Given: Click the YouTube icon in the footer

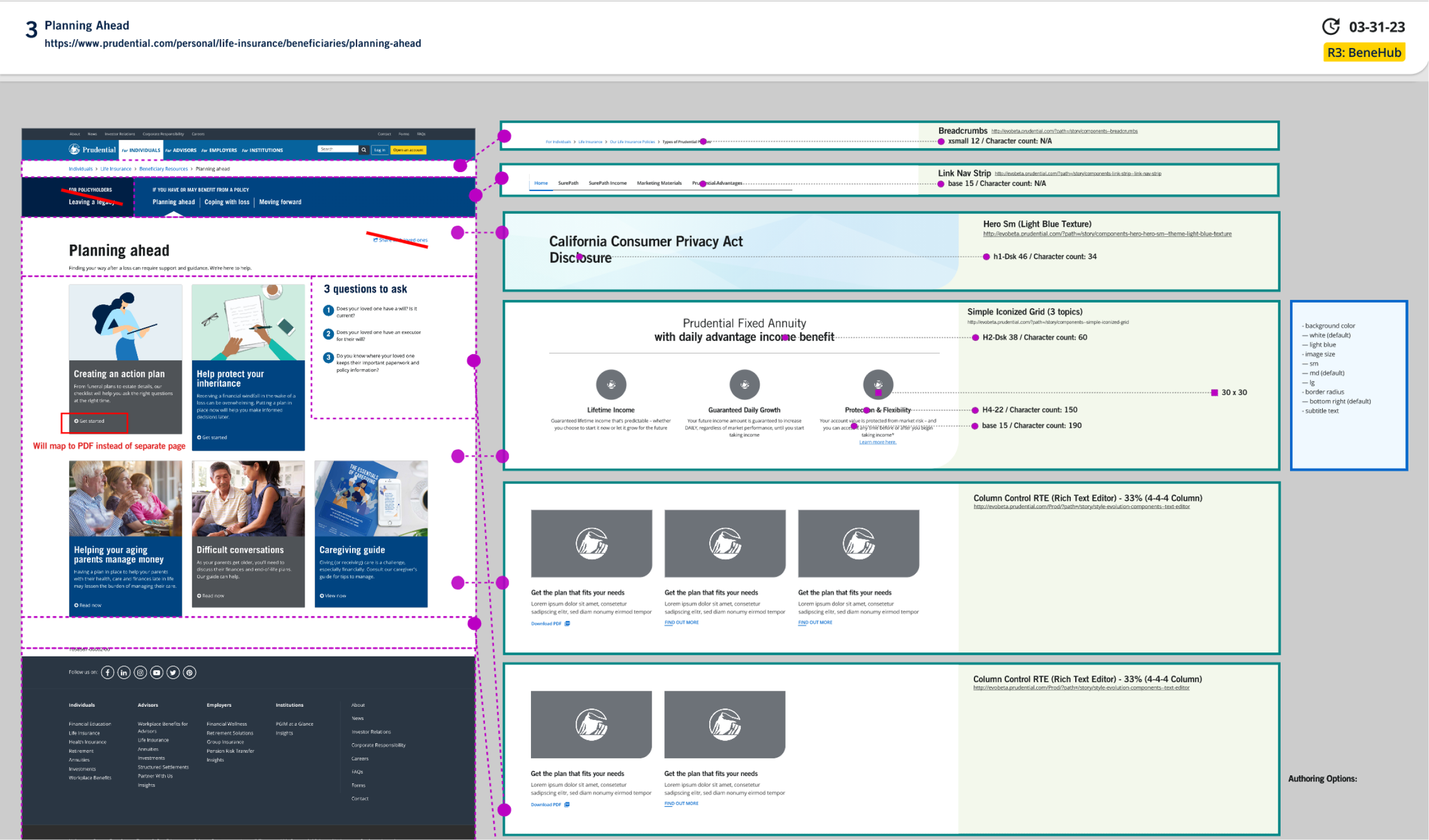Looking at the screenshot, I should pos(157,673).
